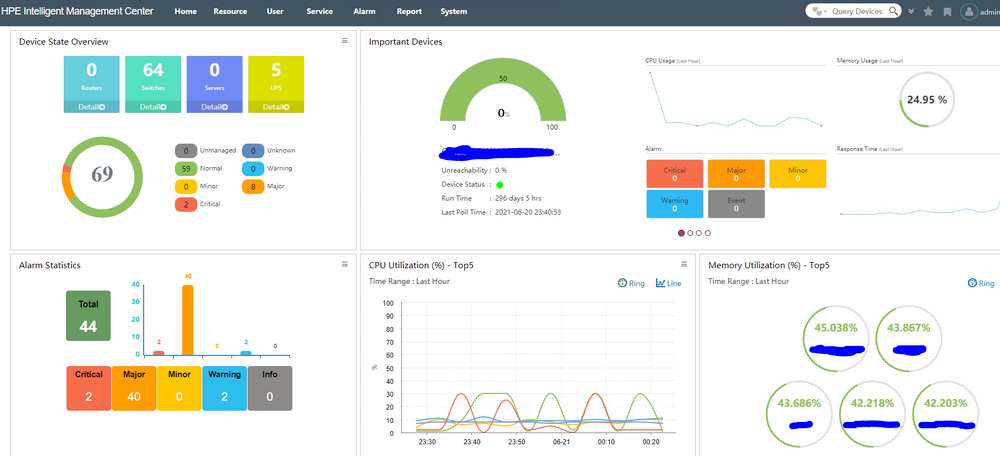
Task: Click the bookmark icon in header
Action: pyautogui.click(x=948, y=11)
